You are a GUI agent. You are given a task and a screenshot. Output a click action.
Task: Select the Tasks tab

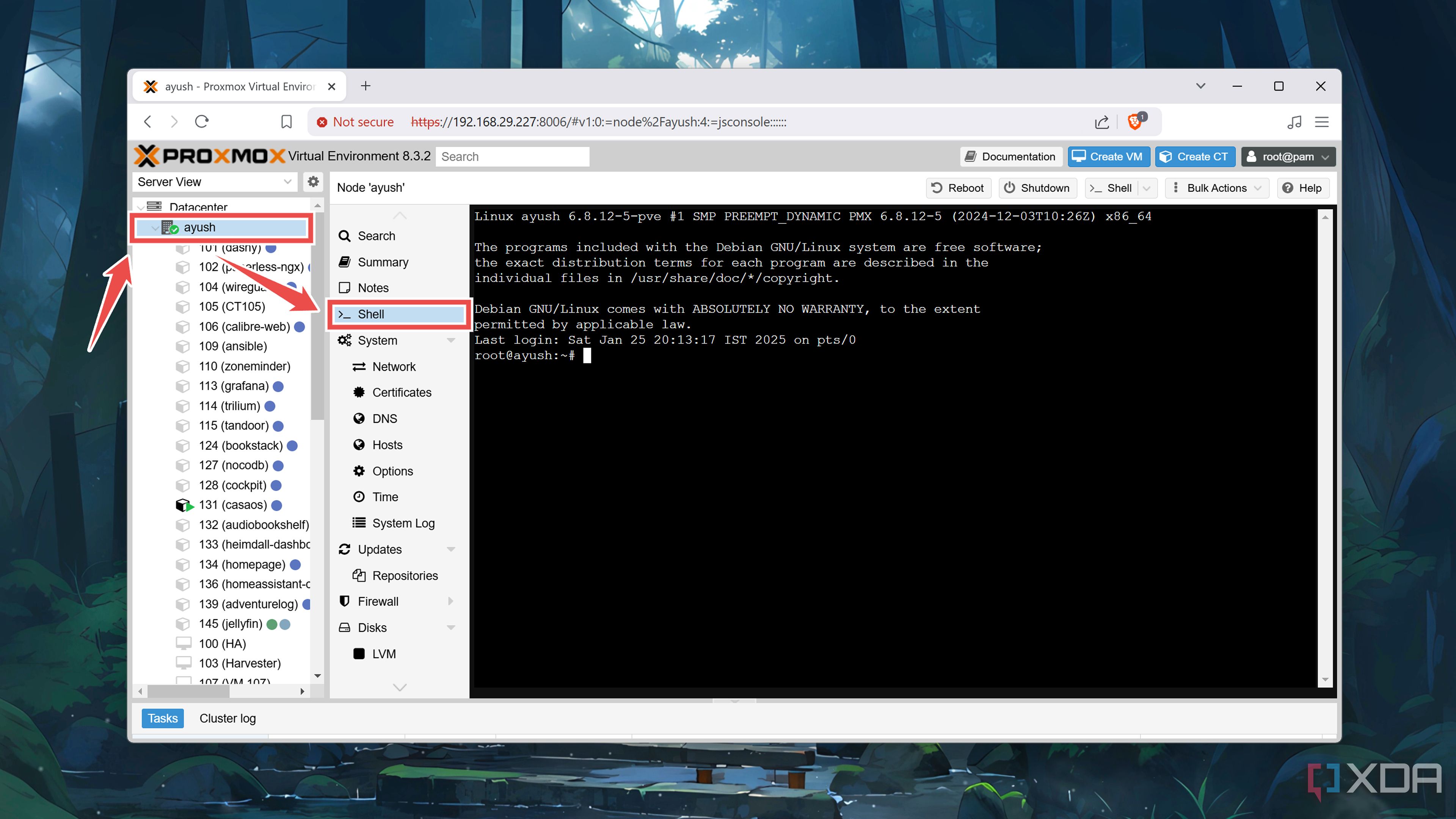click(163, 719)
